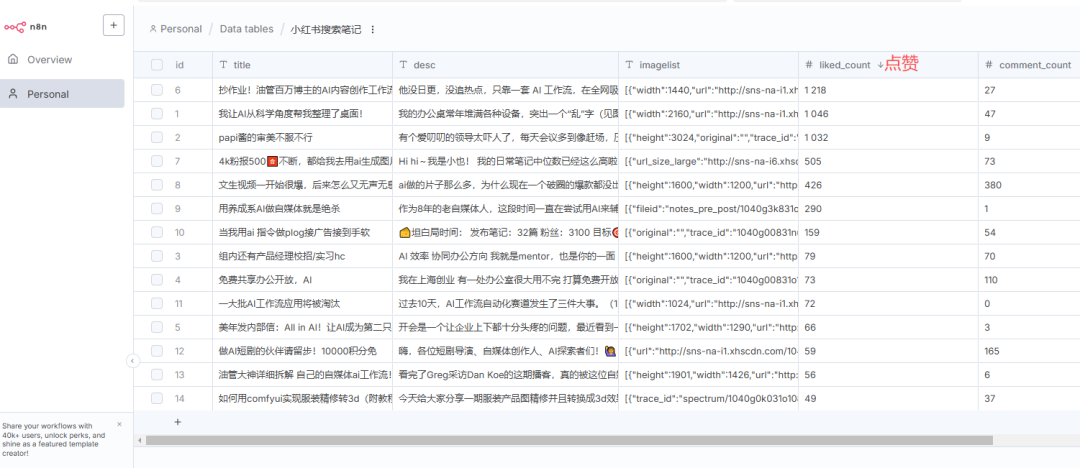1080x468 pixels.
Task: Dismiss the share workflows notice
Action: [119, 425]
